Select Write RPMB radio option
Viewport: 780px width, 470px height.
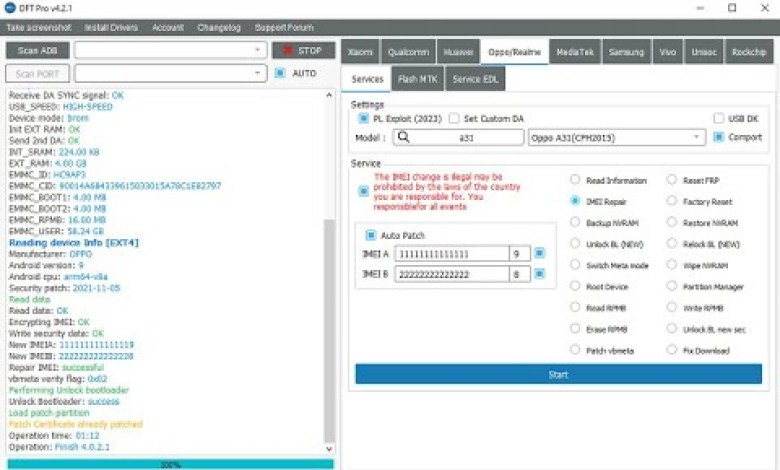[x=672, y=307]
